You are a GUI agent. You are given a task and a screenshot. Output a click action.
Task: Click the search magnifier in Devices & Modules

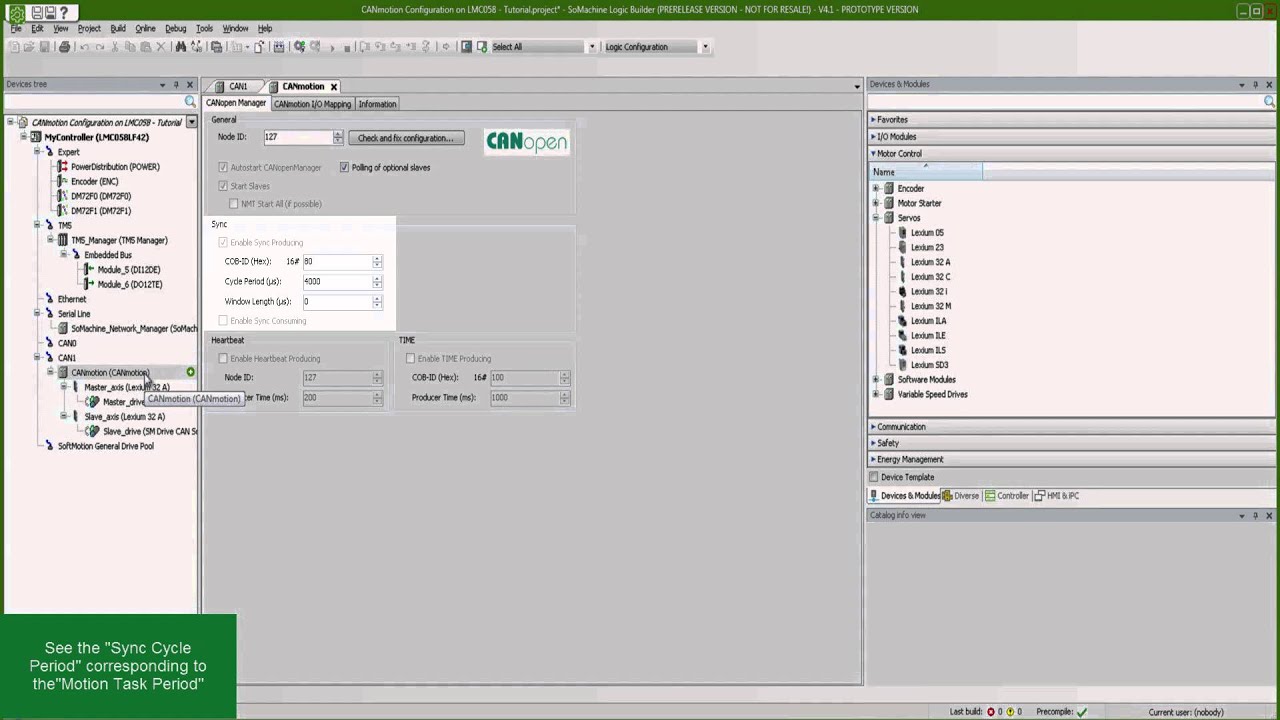click(x=1269, y=102)
